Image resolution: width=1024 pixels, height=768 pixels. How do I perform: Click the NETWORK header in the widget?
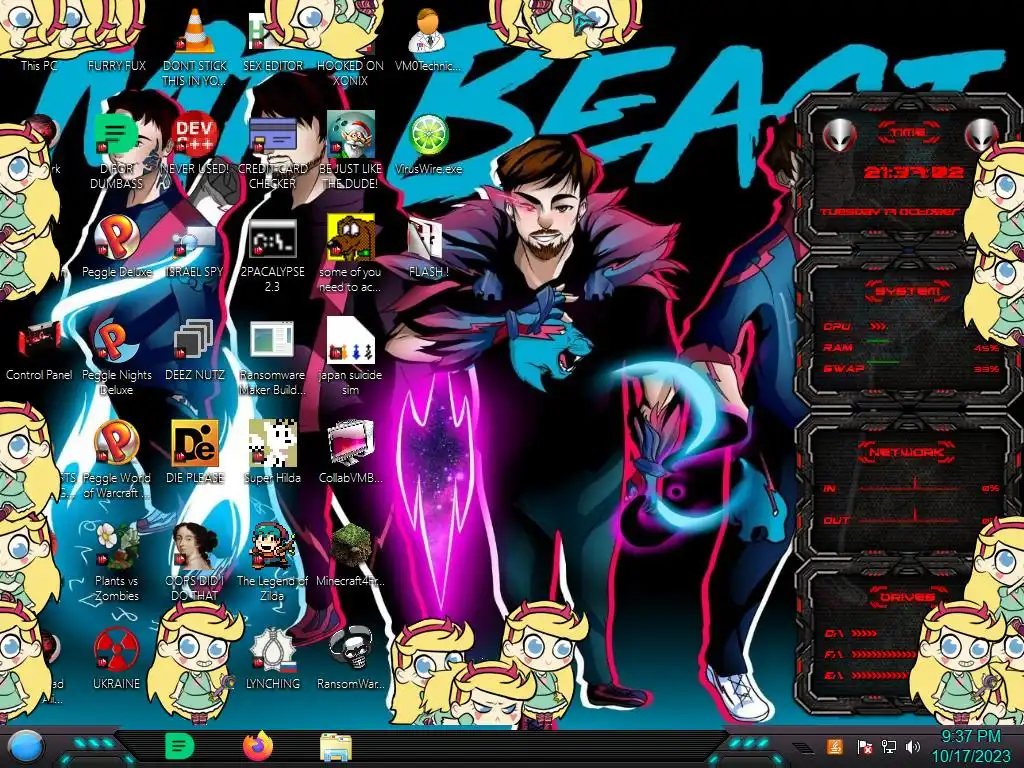906,451
